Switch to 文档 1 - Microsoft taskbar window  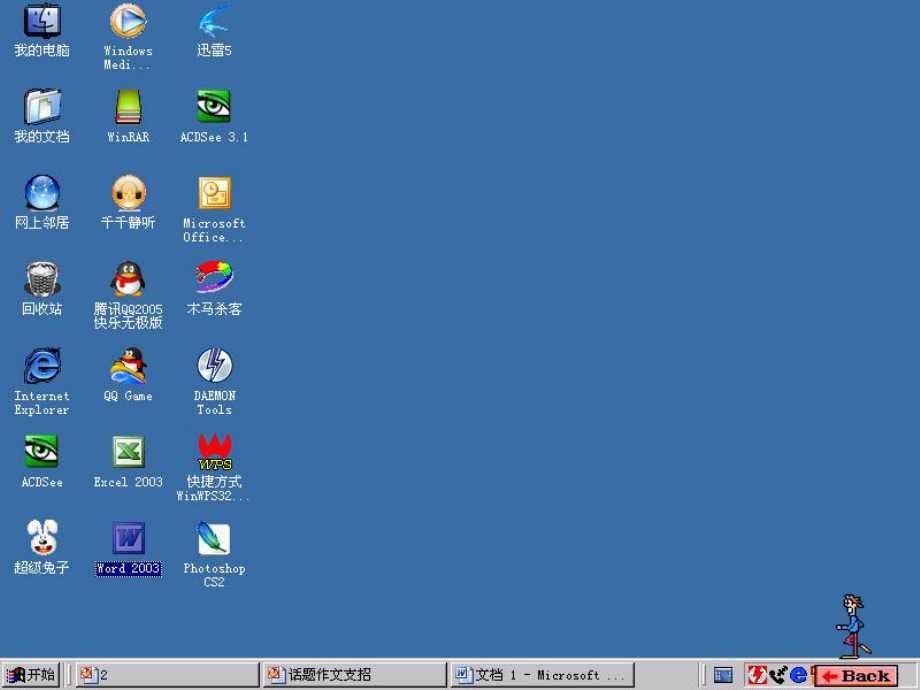point(543,675)
